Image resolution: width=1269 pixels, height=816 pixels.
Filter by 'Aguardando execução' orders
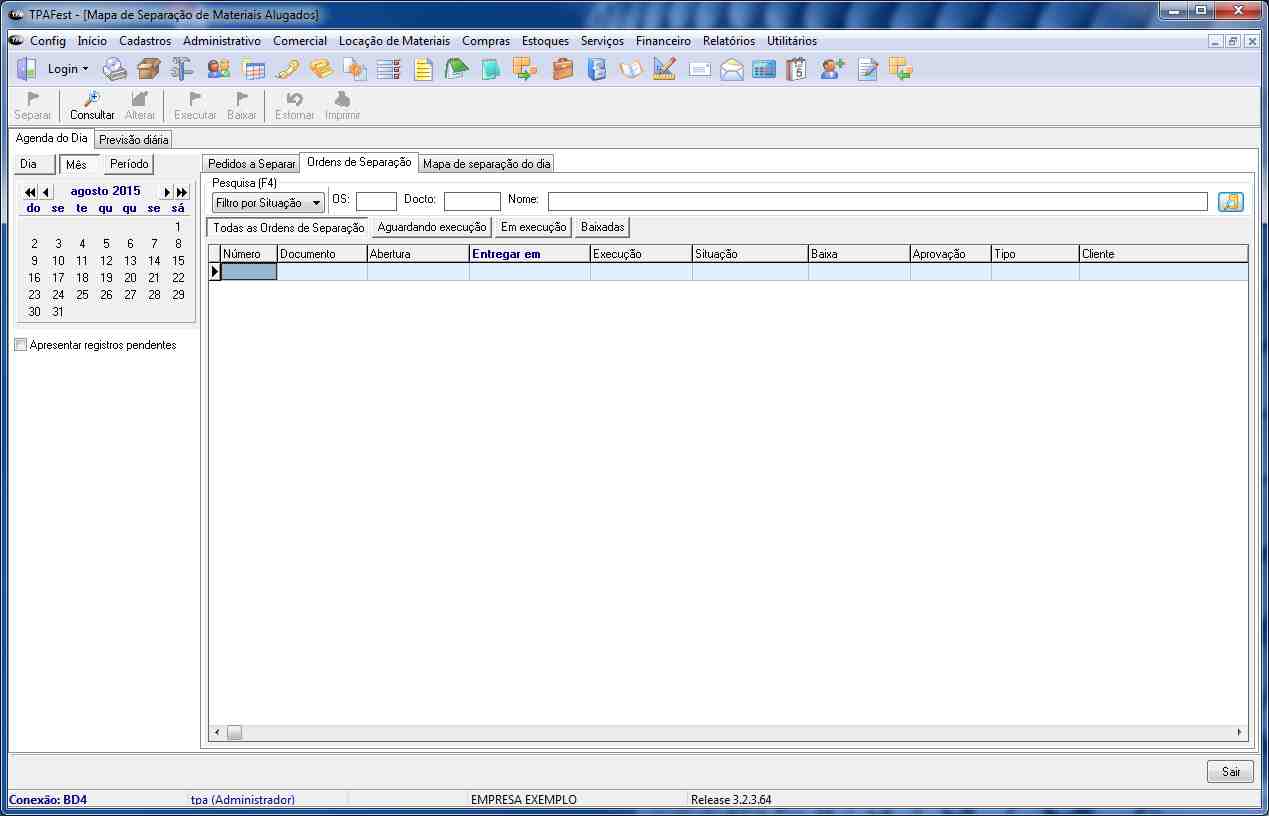point(432,227)
